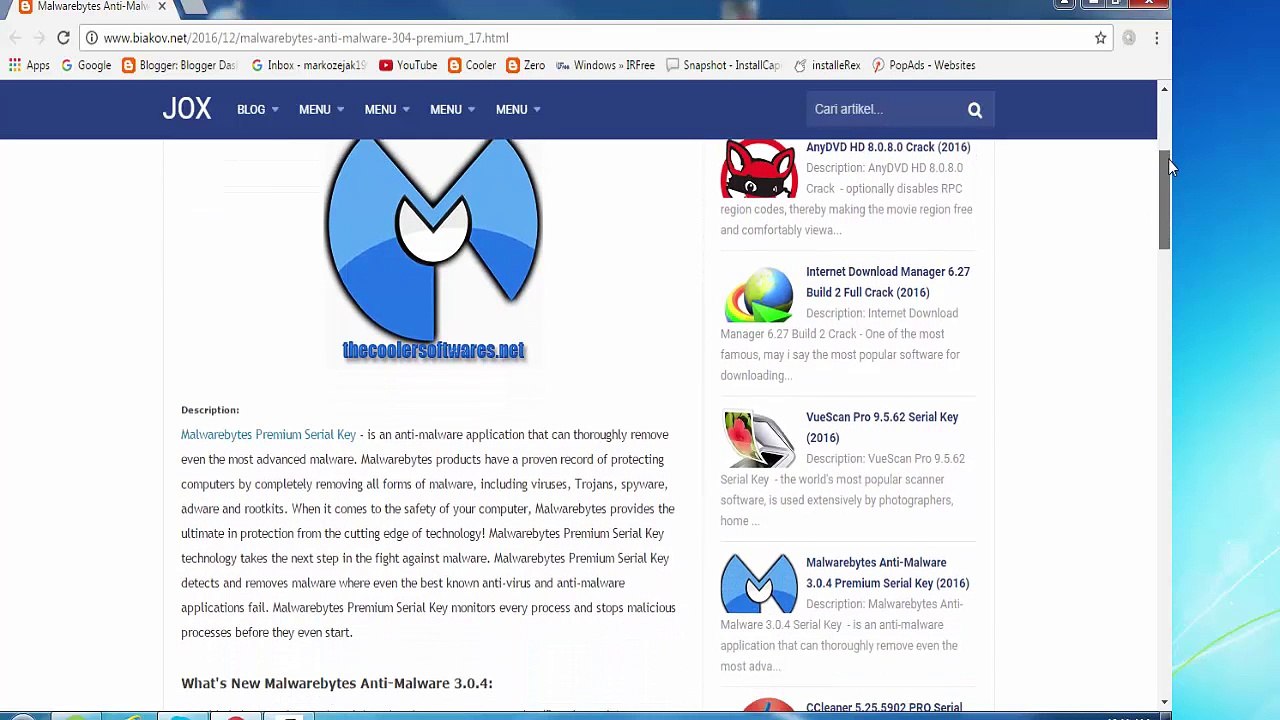Open the Windows » IRFree bookmark
The image size is (1280, 720).
[x=606, y=65]
